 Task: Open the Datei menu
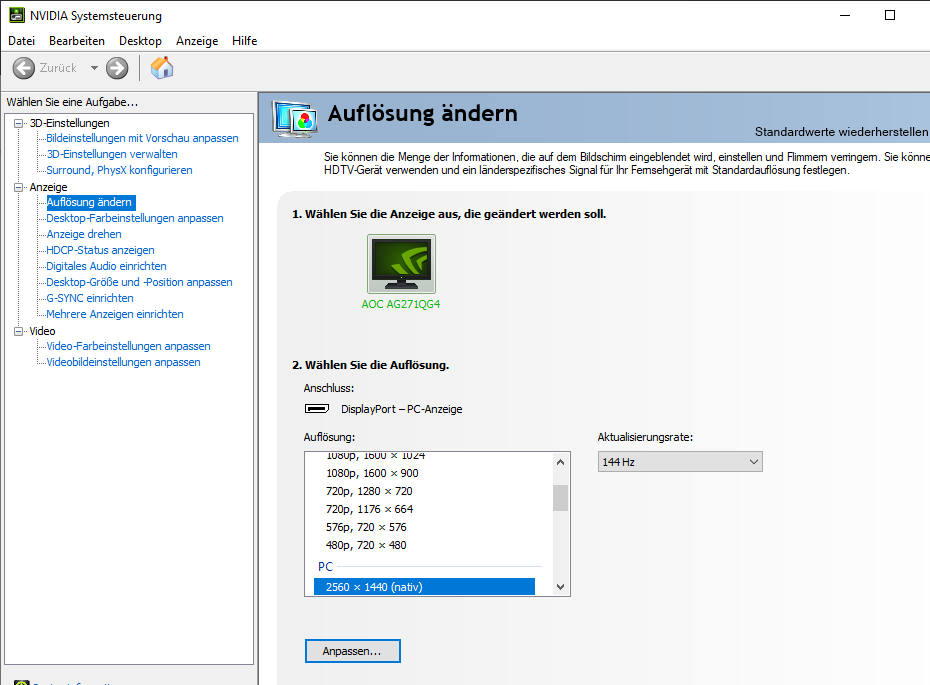click(21, 41)
